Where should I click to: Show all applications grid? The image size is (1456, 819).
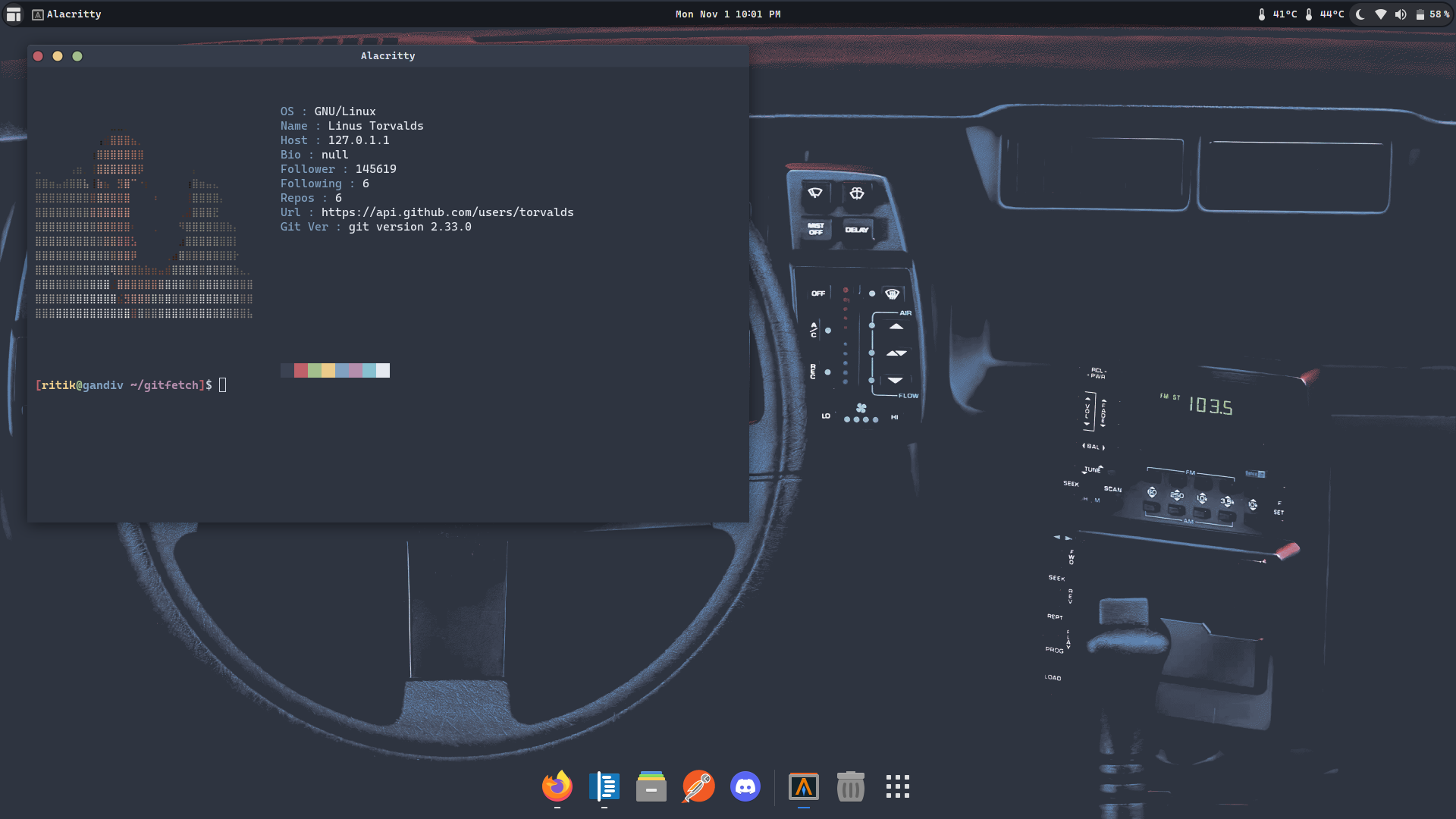click(898, 786)
